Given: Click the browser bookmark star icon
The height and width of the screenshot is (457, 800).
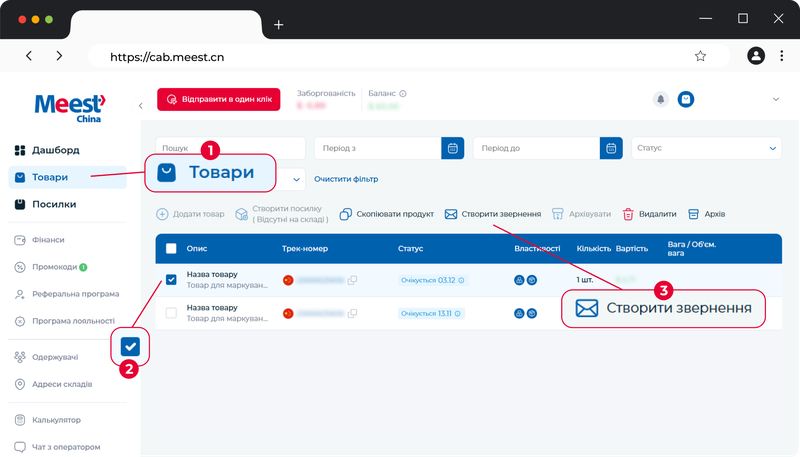Looking at the screenshot, I should click(701, 56).
